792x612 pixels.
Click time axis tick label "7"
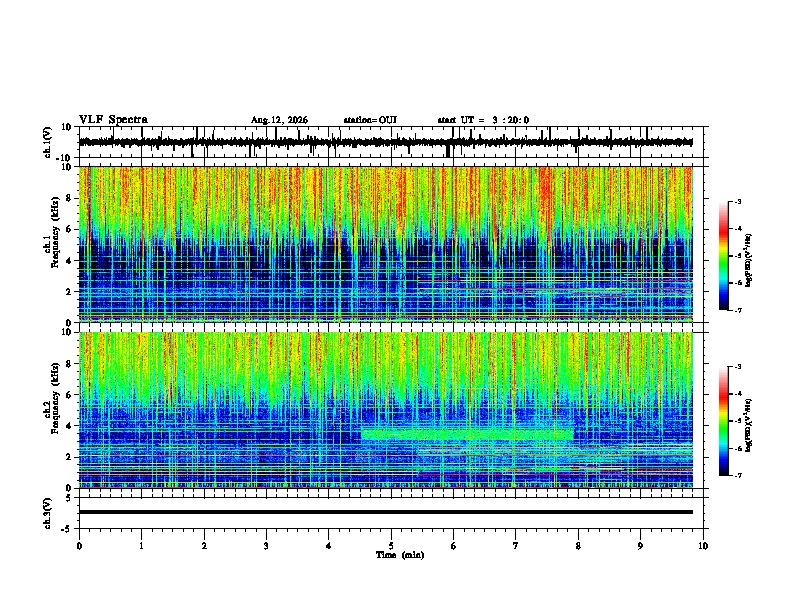click(x=516, y=546)
